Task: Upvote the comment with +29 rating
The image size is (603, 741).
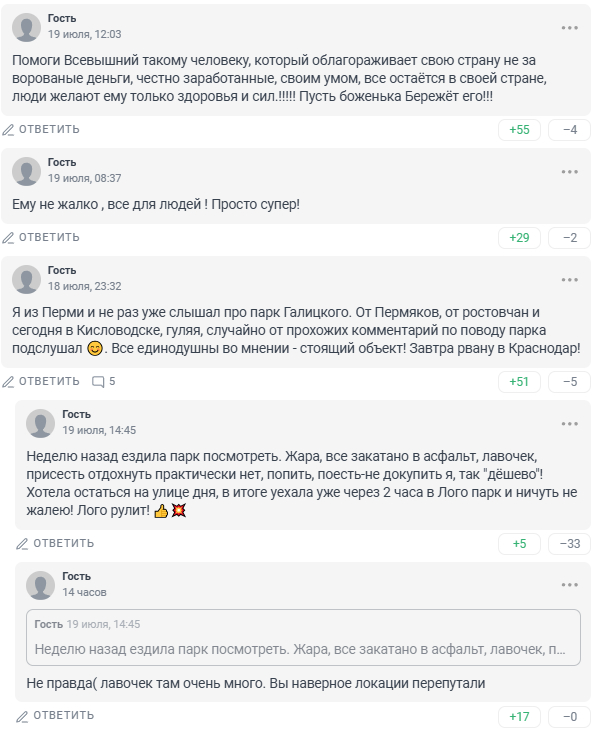Action: [x=519, y=238]
